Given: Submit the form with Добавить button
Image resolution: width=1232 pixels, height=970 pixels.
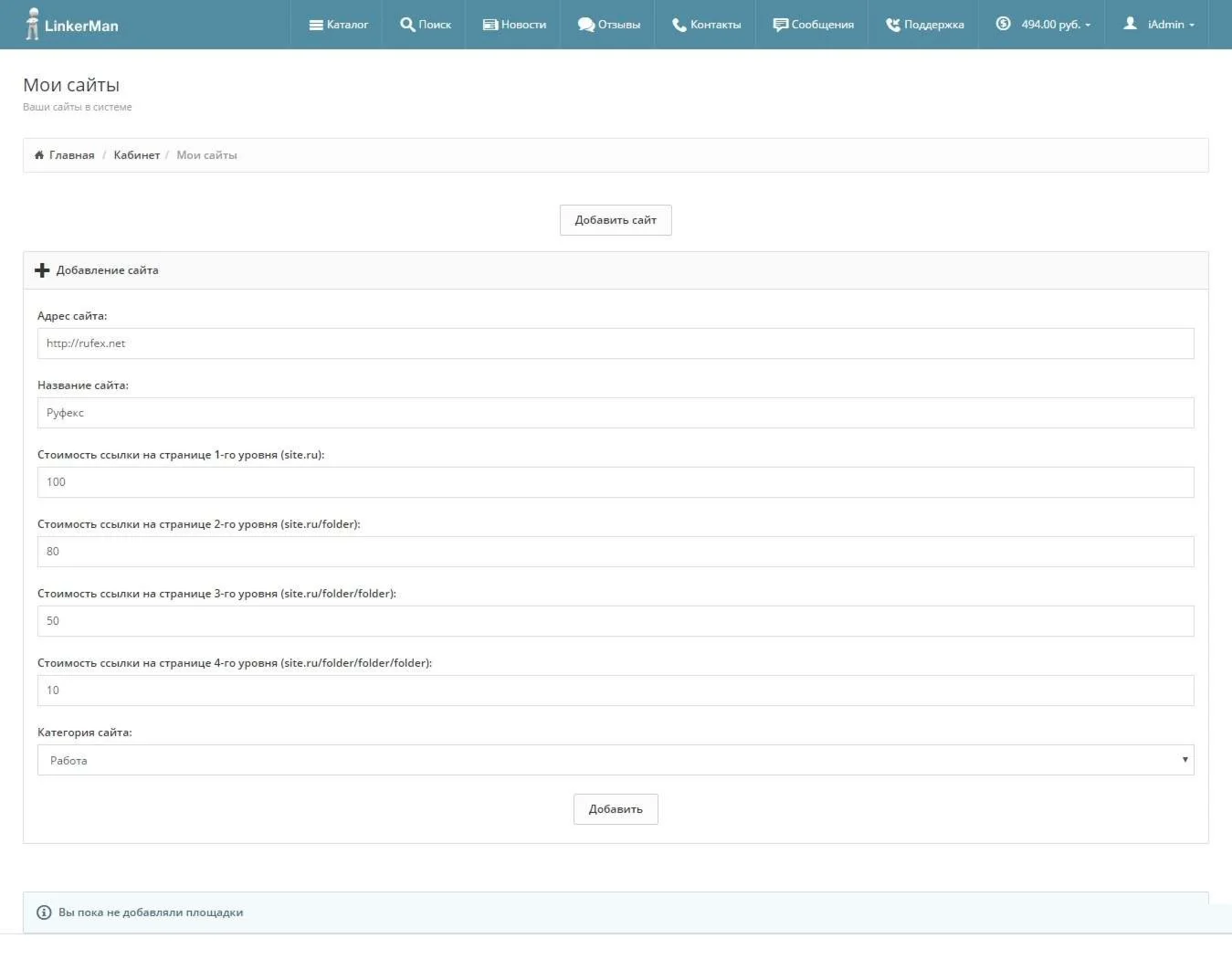Looking at the screenshot, I should coord(615,809).
